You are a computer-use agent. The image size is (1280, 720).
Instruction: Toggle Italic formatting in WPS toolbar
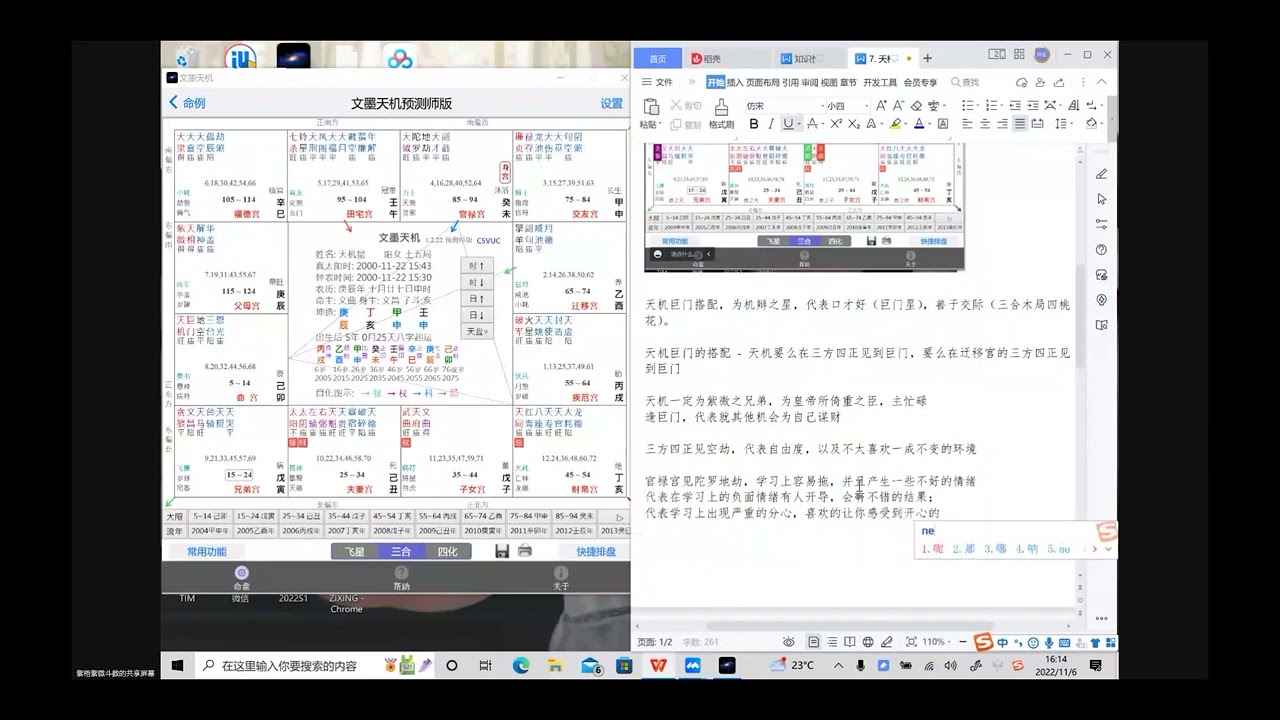click(x=770, y=124)
